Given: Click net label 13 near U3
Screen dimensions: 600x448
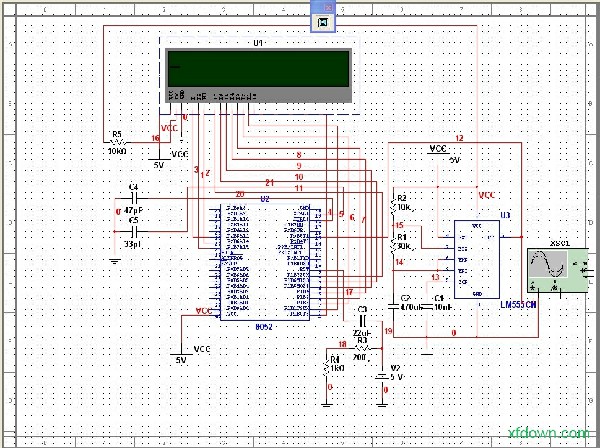Looking at the screenshot, I should pyautogui.click(x=435, y=277).
